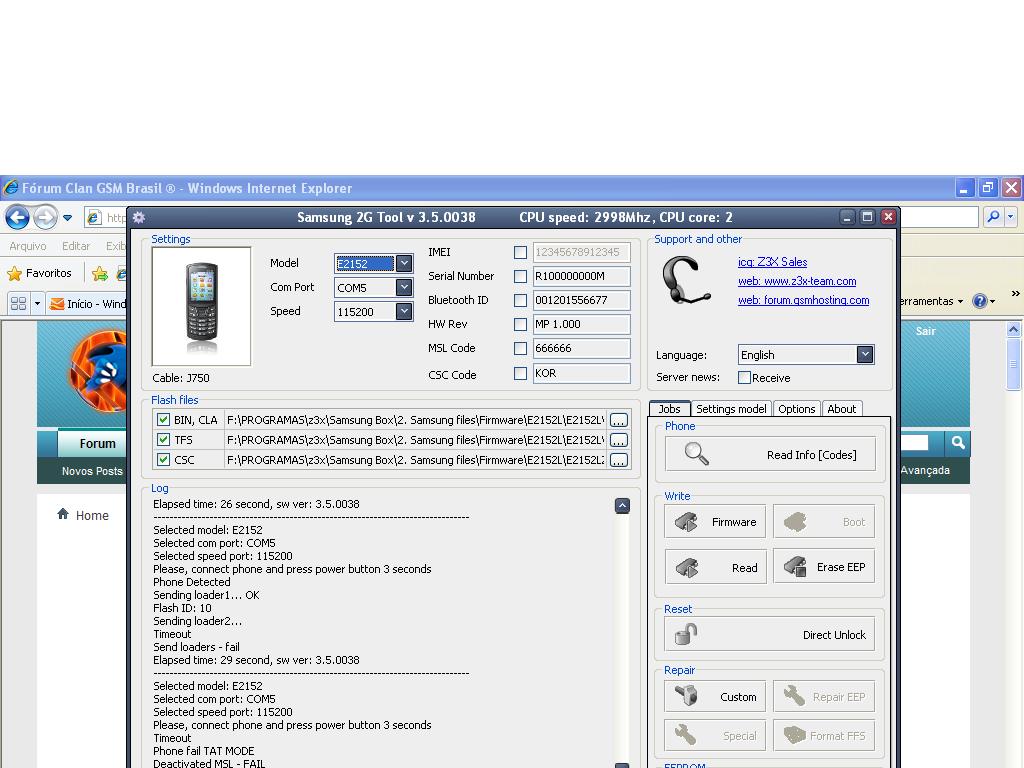This screenshot has width=1024, height=768.
Task: Click the gear icon in Samsung Tool title bar
Action: tap(138, 217)
